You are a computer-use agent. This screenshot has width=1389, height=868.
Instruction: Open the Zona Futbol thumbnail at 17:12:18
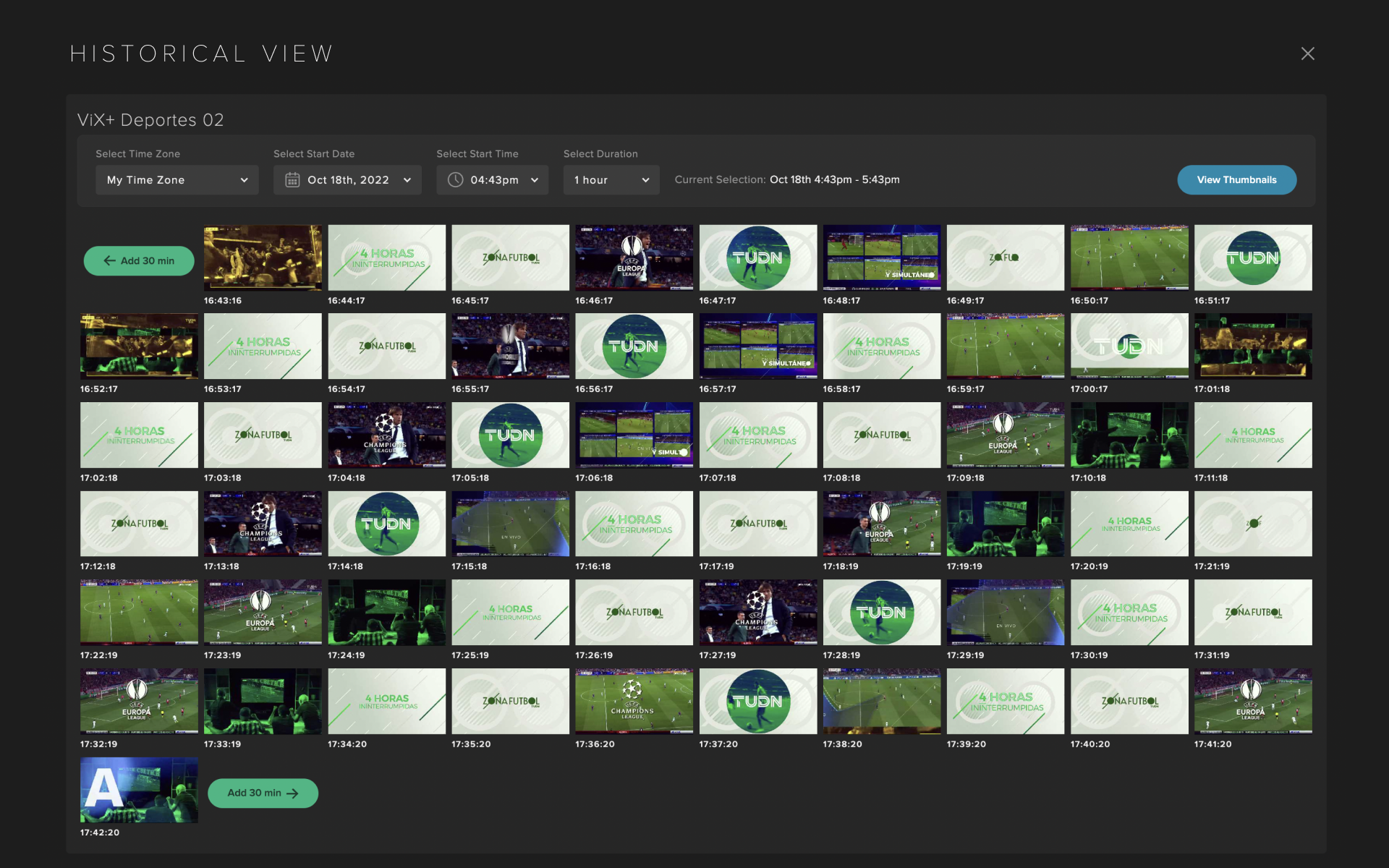coord(139,524)
